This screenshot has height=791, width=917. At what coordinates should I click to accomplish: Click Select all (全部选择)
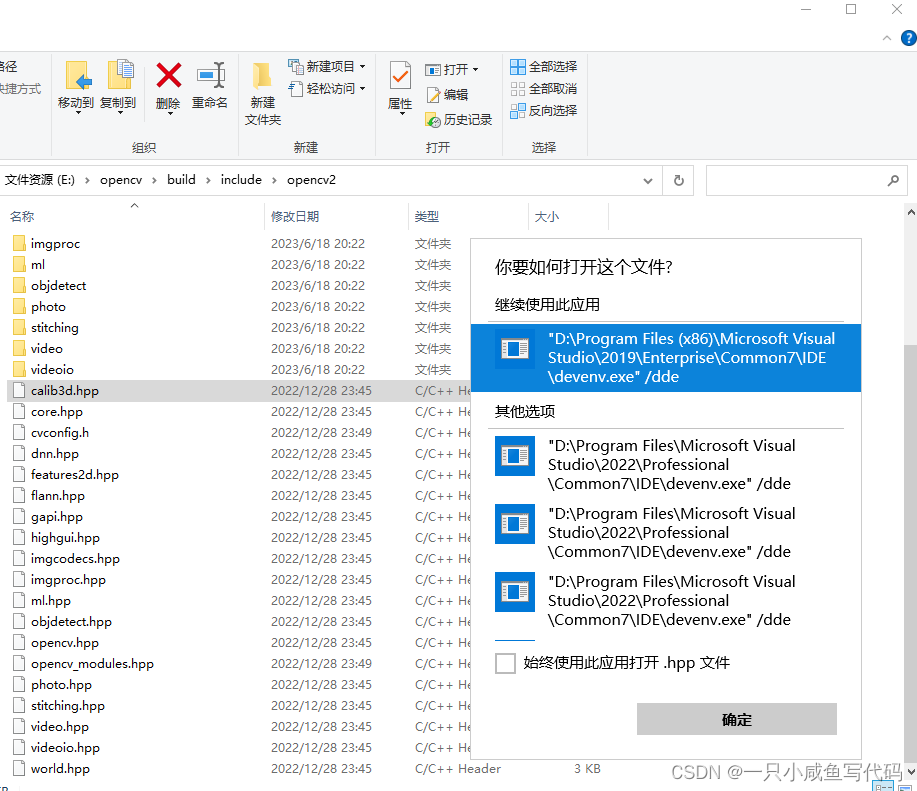pos(543,67)
